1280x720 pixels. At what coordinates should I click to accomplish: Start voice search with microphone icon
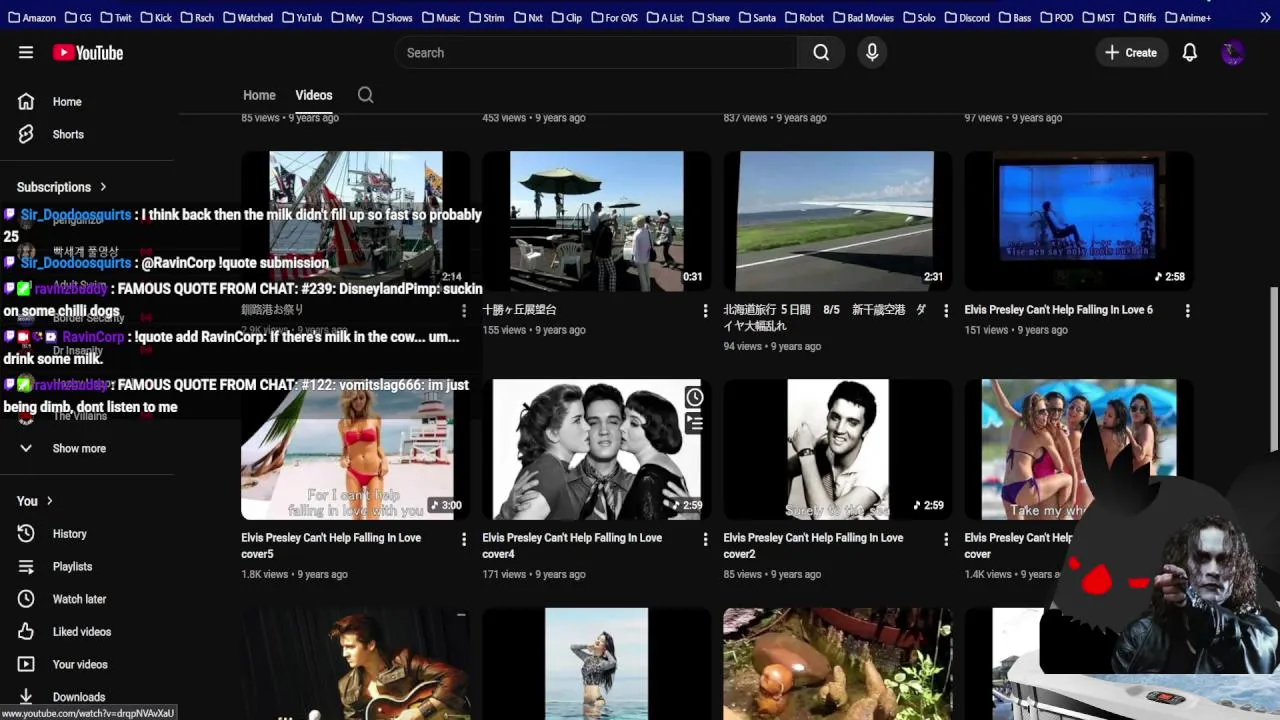[x=872, y=53]
